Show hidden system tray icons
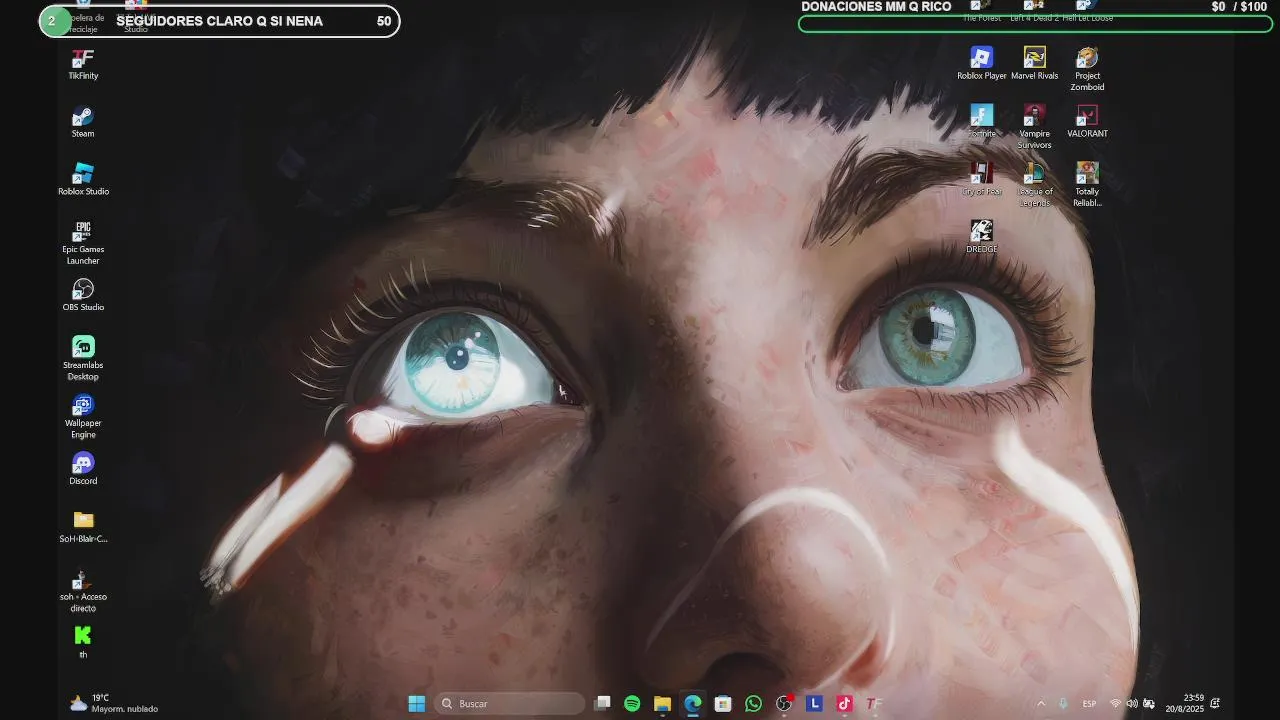 click(x=1041, y=704)
